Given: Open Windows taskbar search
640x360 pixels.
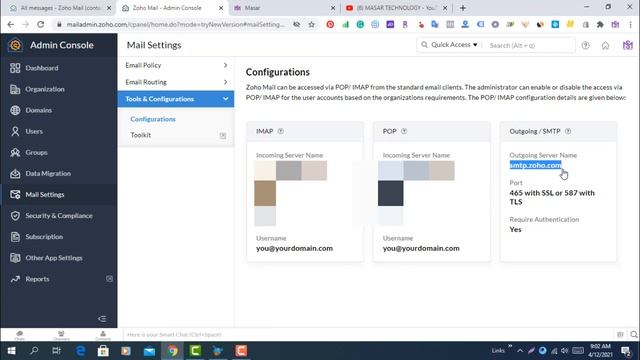Looking at the screenshot, I should [x=34, y=351].
